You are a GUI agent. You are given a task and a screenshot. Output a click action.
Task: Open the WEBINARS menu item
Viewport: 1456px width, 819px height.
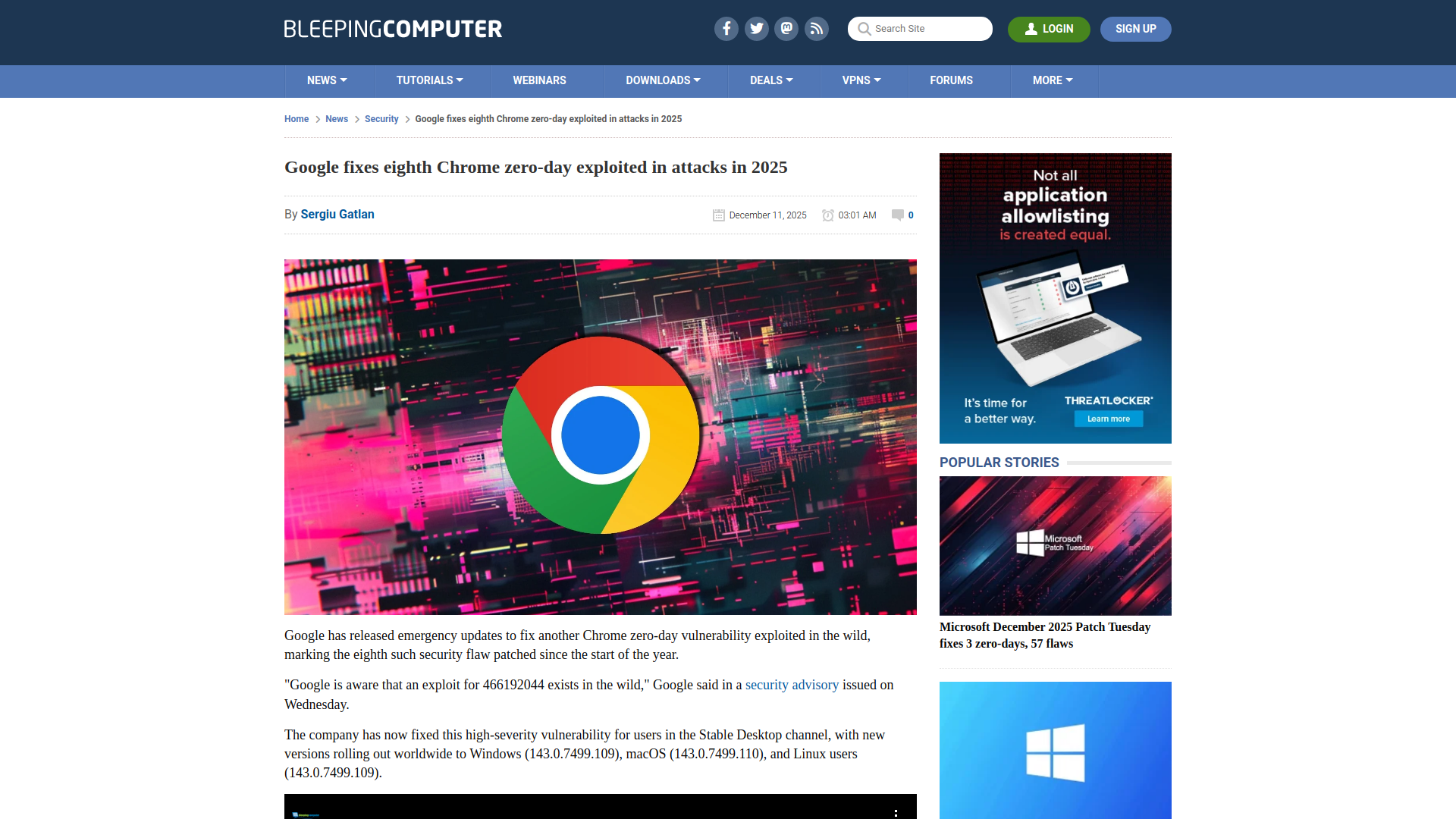pyautogui.click(x=539, y=80)
